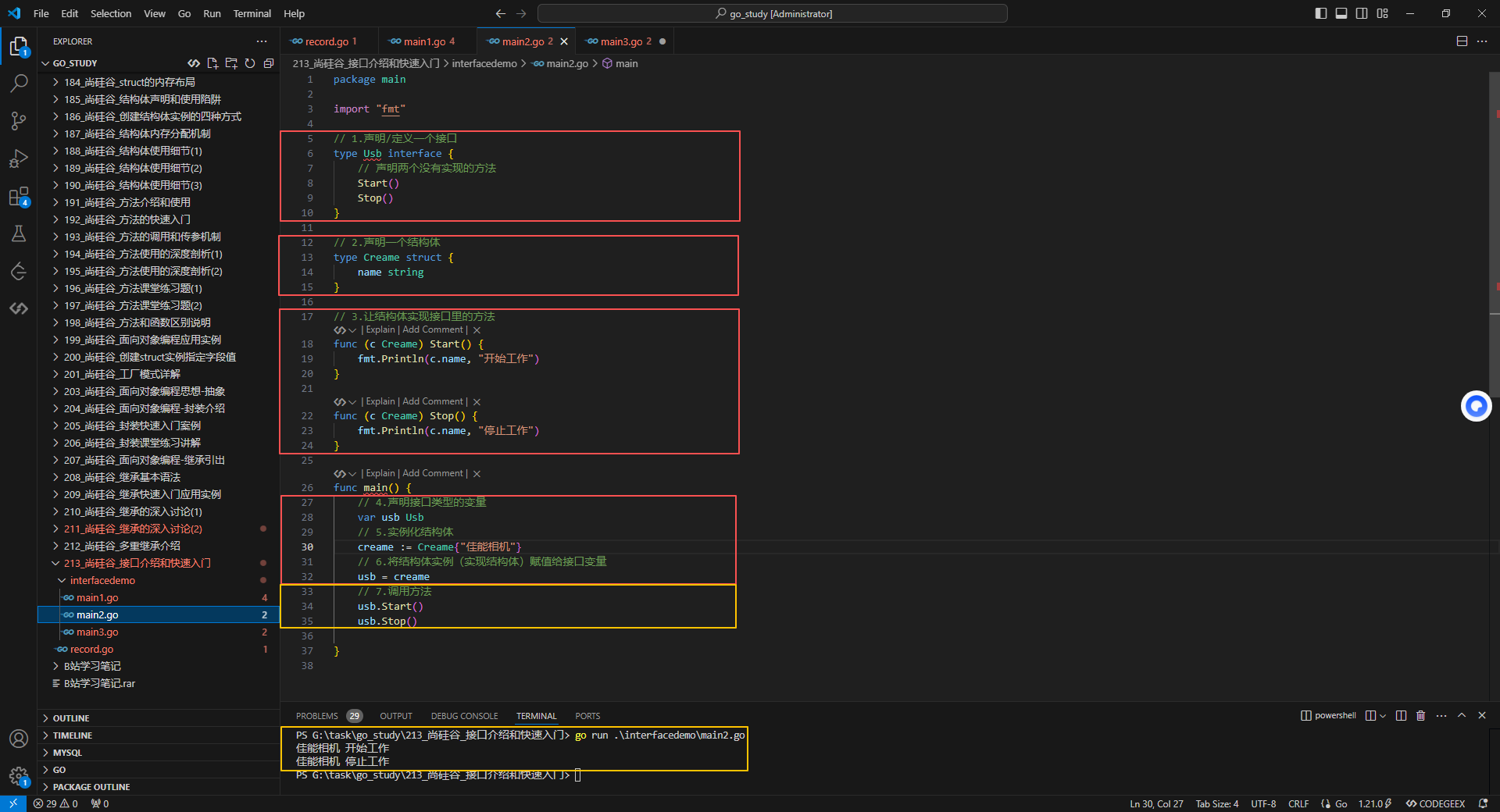The width and height of the screenshot is (1500, 812).
Task: Open the Run and Debug view
Action: (19, 158)
